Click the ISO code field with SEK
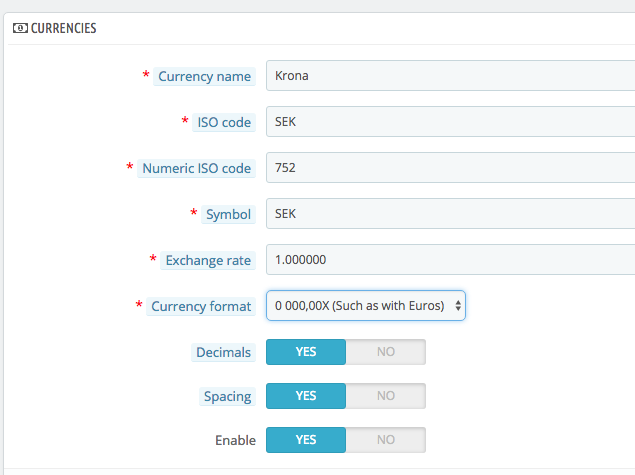 [x=450, y=121]
